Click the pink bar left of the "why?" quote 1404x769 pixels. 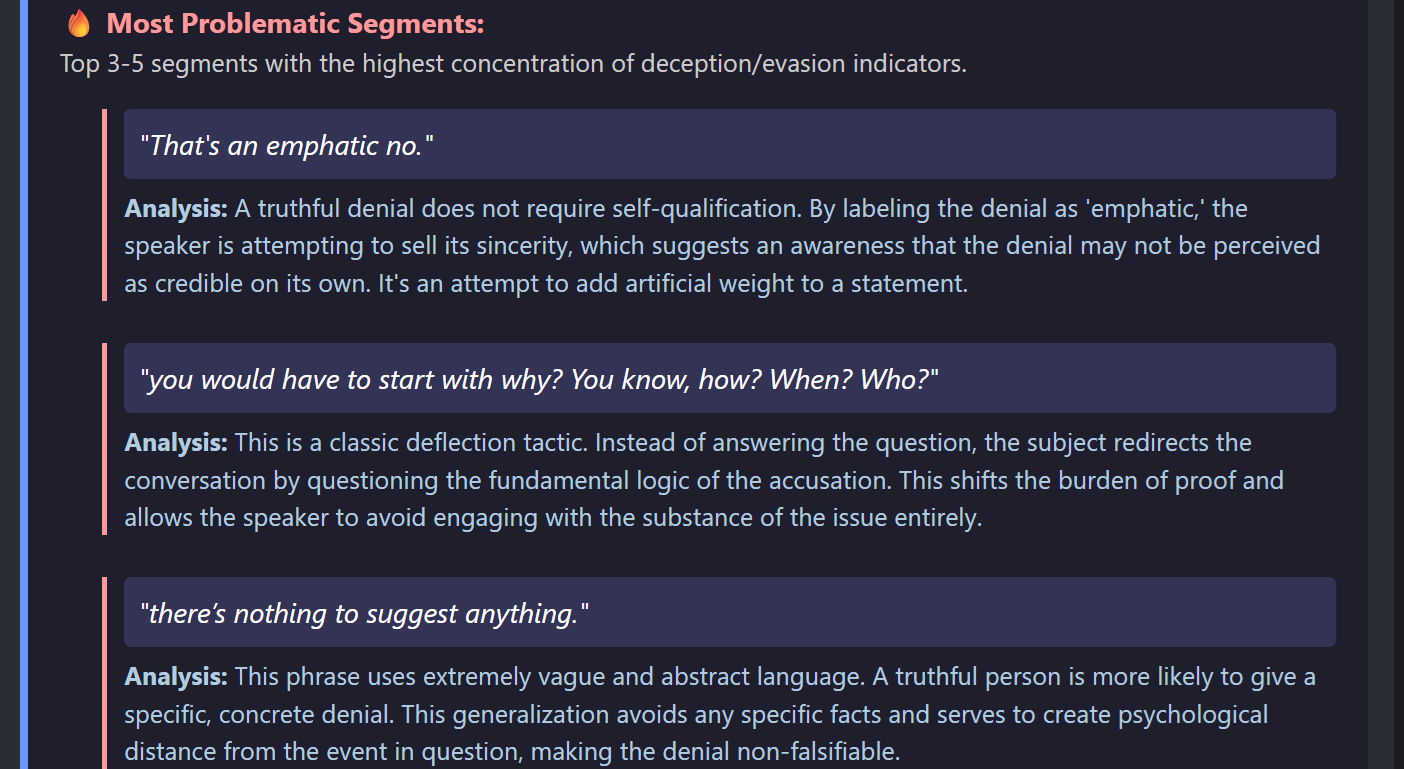(x=104, y=439)
